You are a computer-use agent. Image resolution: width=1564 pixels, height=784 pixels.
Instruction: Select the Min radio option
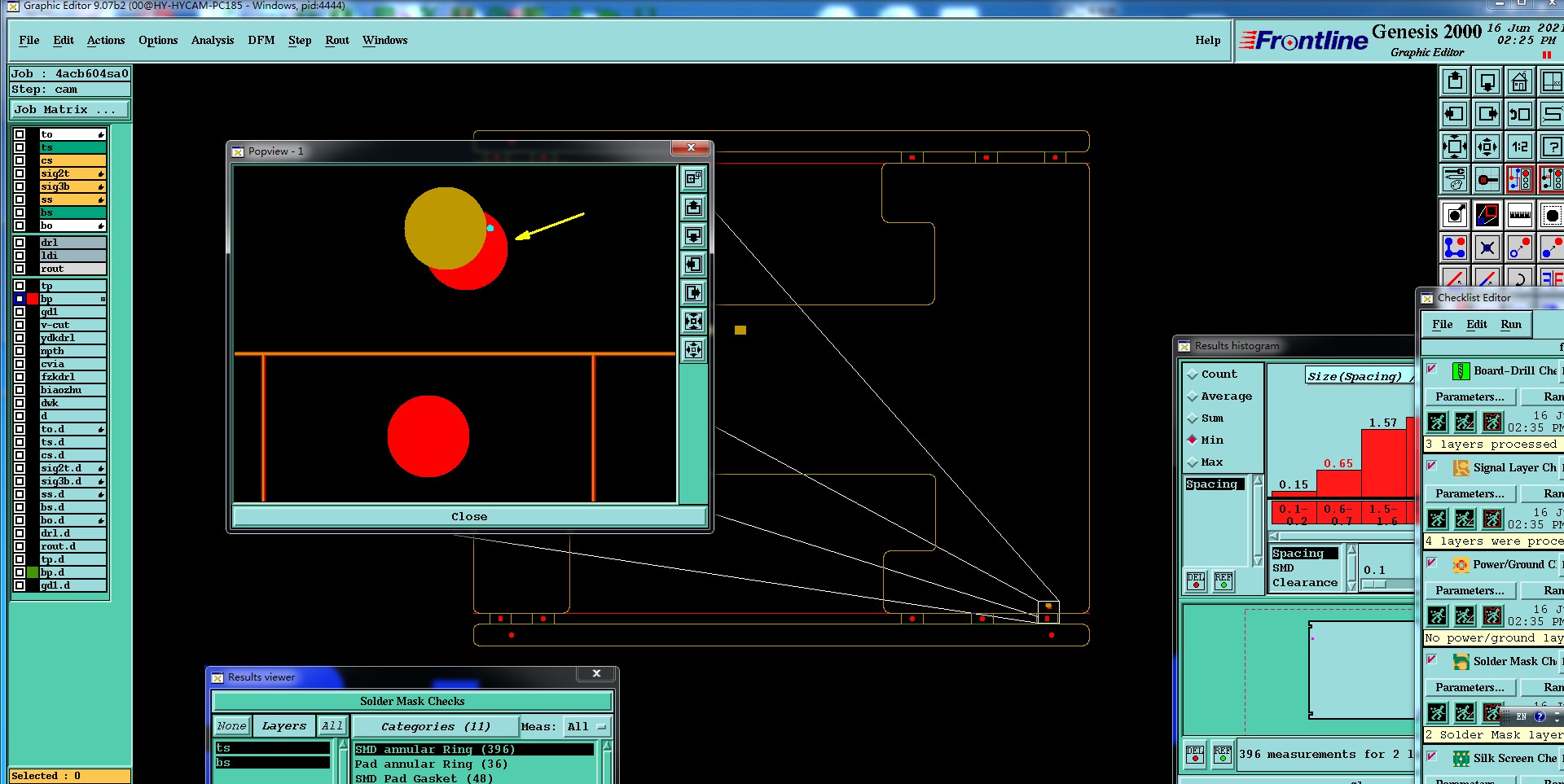[1206, 440]
